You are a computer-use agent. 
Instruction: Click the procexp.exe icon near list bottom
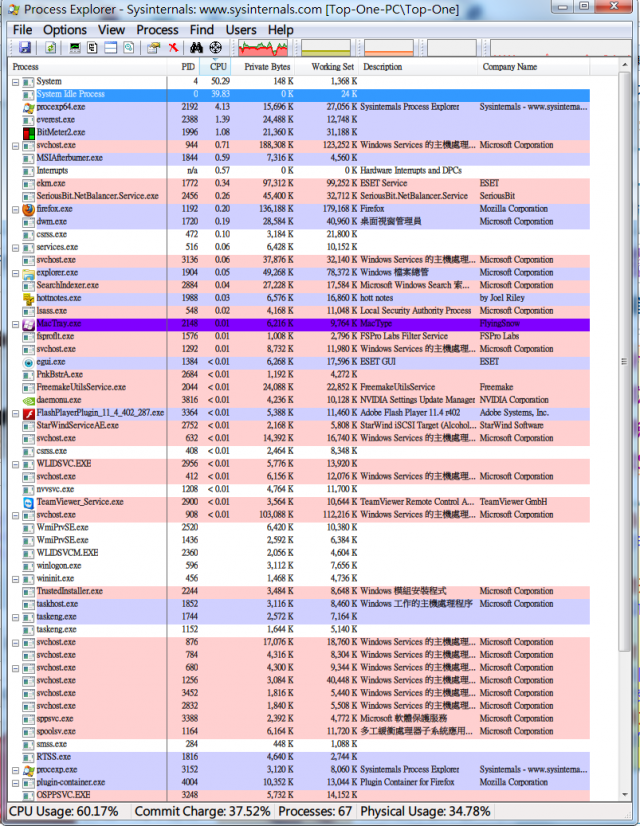click(28, 771)
